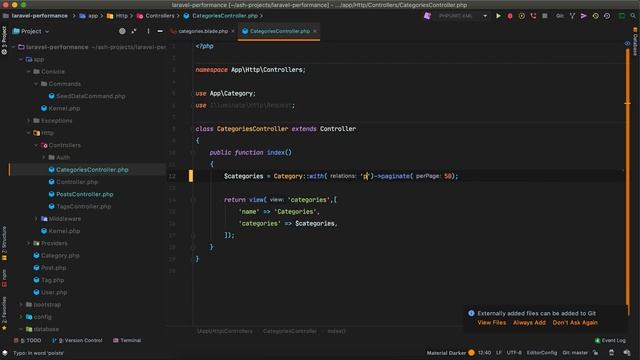
Task: Click the locate target icon in the Project panel header
Action: click(122, 31)
